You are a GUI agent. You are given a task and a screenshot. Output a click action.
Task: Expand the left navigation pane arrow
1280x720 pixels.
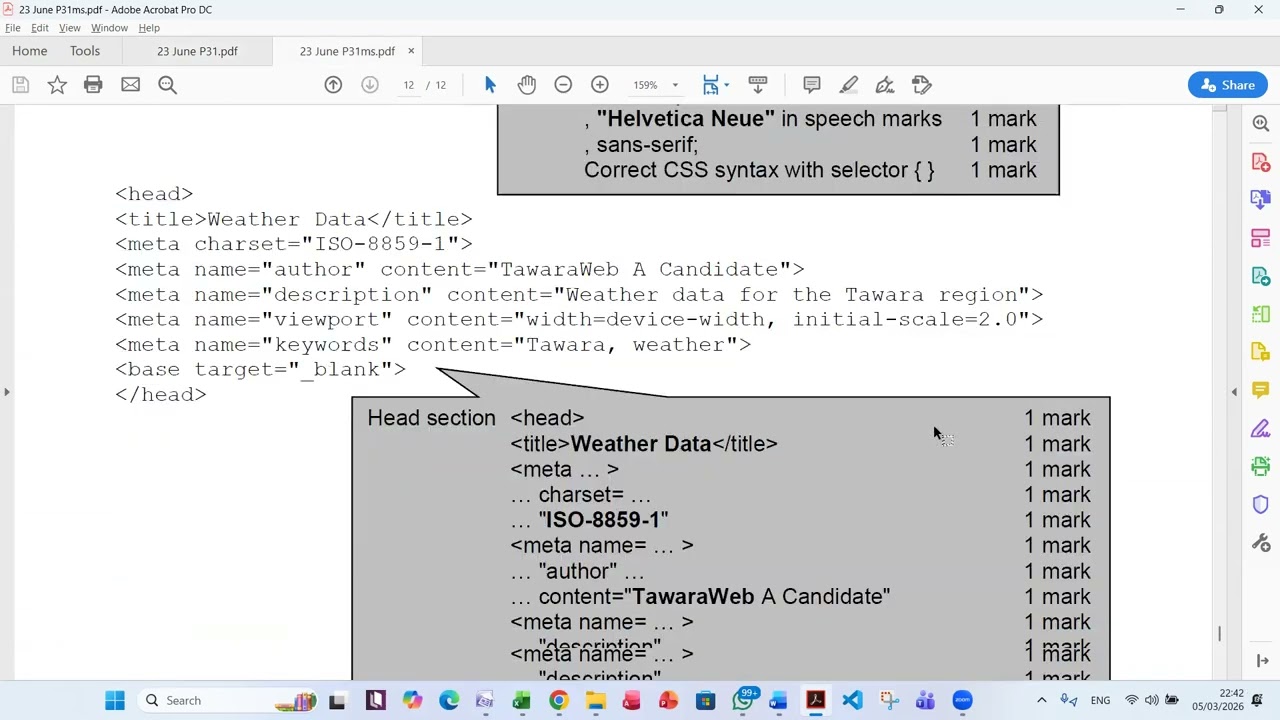(x=7, y=392)
